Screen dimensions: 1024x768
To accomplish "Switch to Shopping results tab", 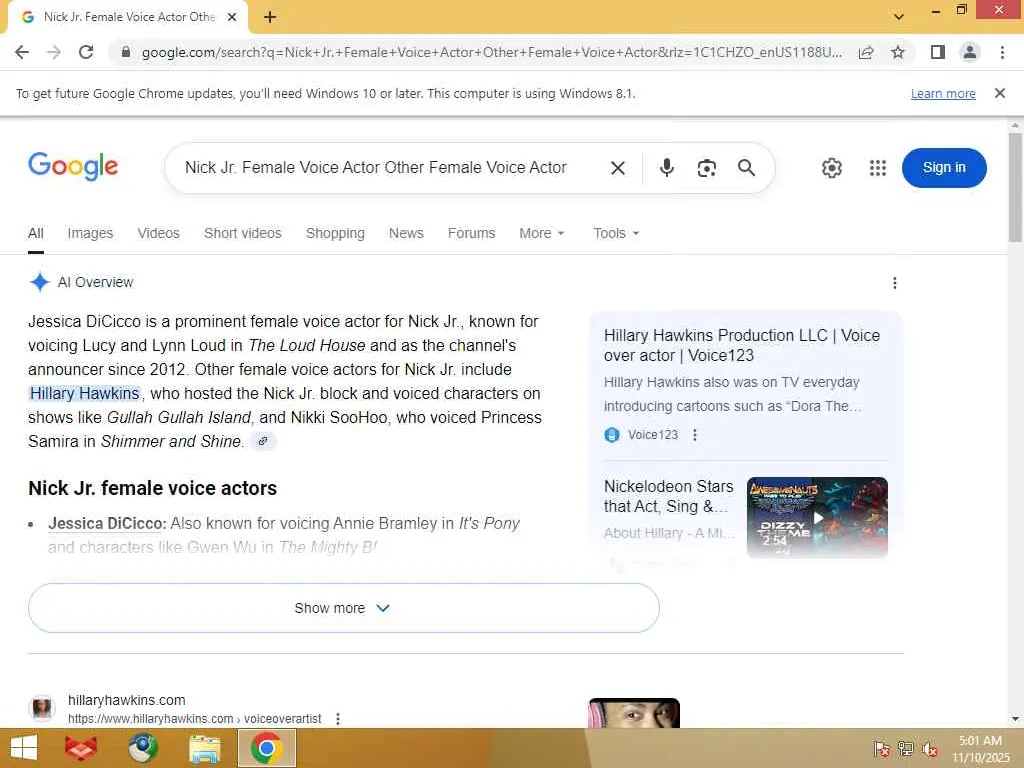I will 335,233.
